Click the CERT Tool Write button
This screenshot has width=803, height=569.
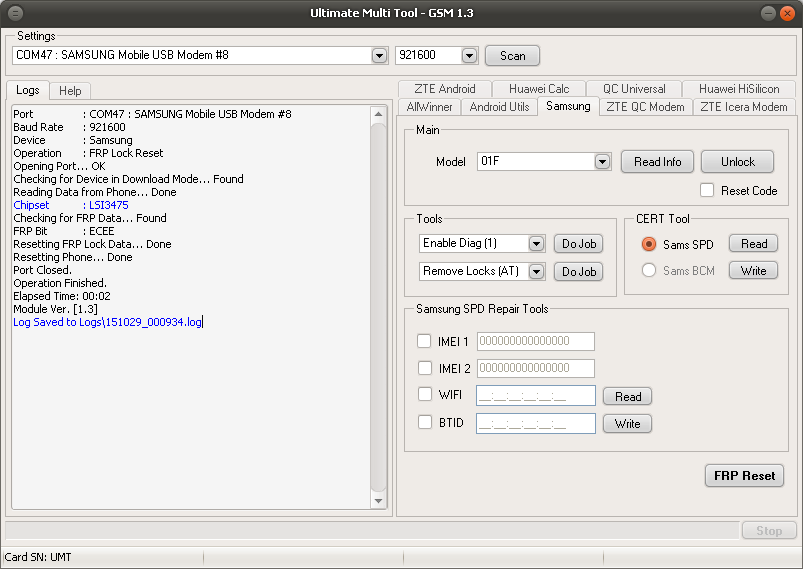[x=753, y=270]
